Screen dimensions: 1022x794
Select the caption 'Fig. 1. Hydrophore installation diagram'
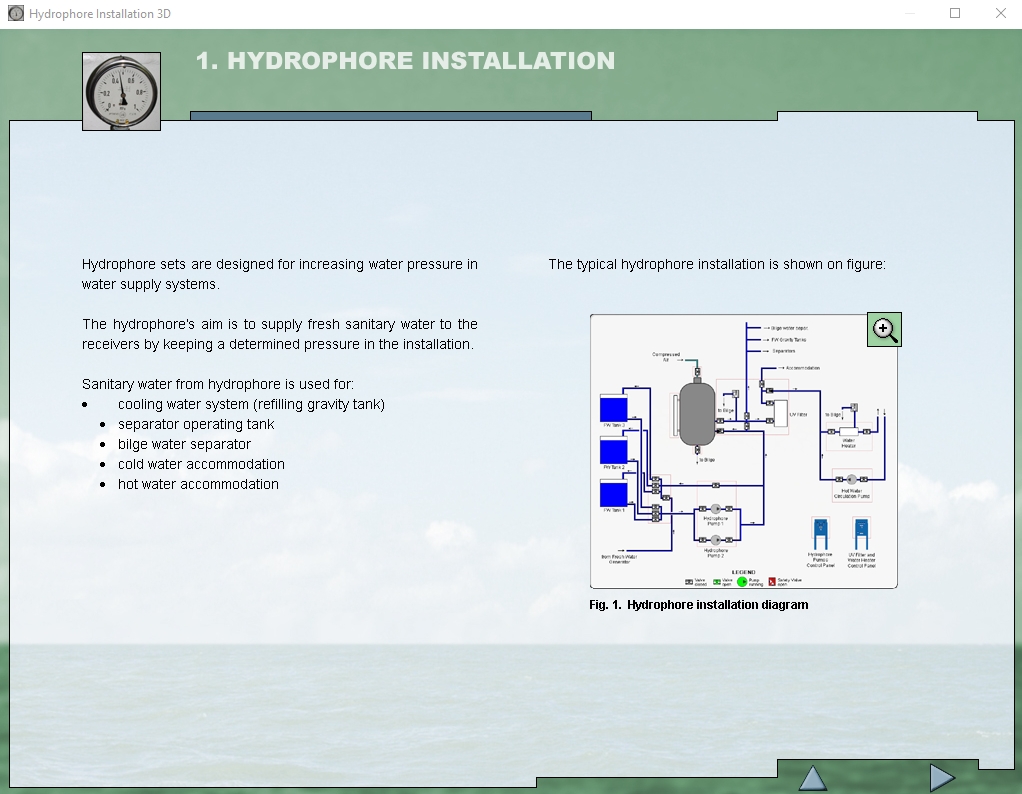(699, 605)
